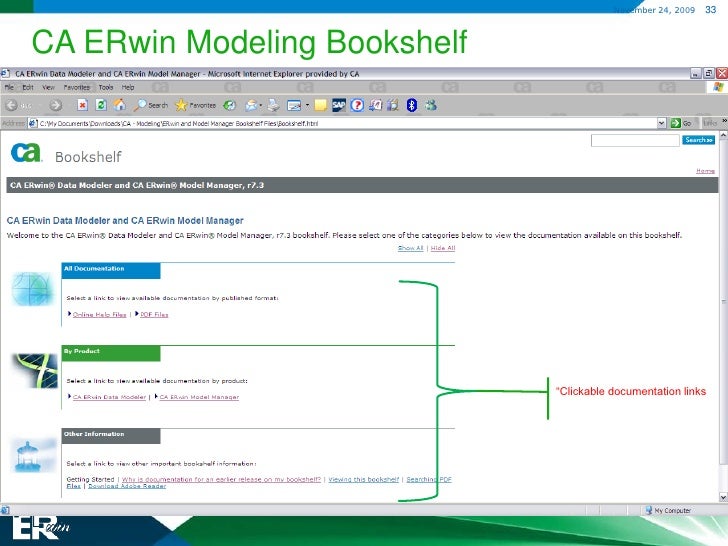This screenshot has width=728, height=546.
Task: Click the My Computer zone icon
Action: (x=649, y=510)
